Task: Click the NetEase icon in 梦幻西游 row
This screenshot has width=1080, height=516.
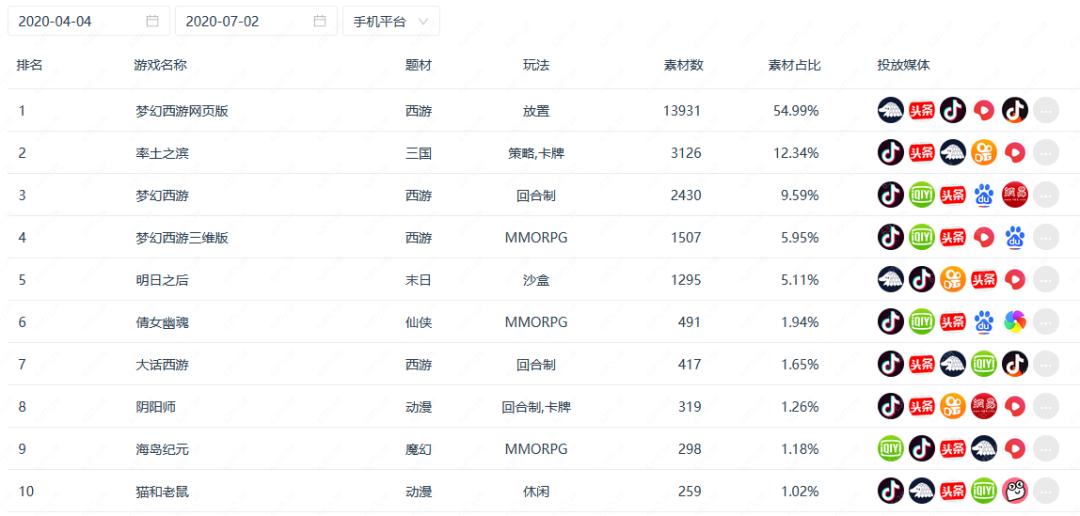Action: click(1015, 195)
